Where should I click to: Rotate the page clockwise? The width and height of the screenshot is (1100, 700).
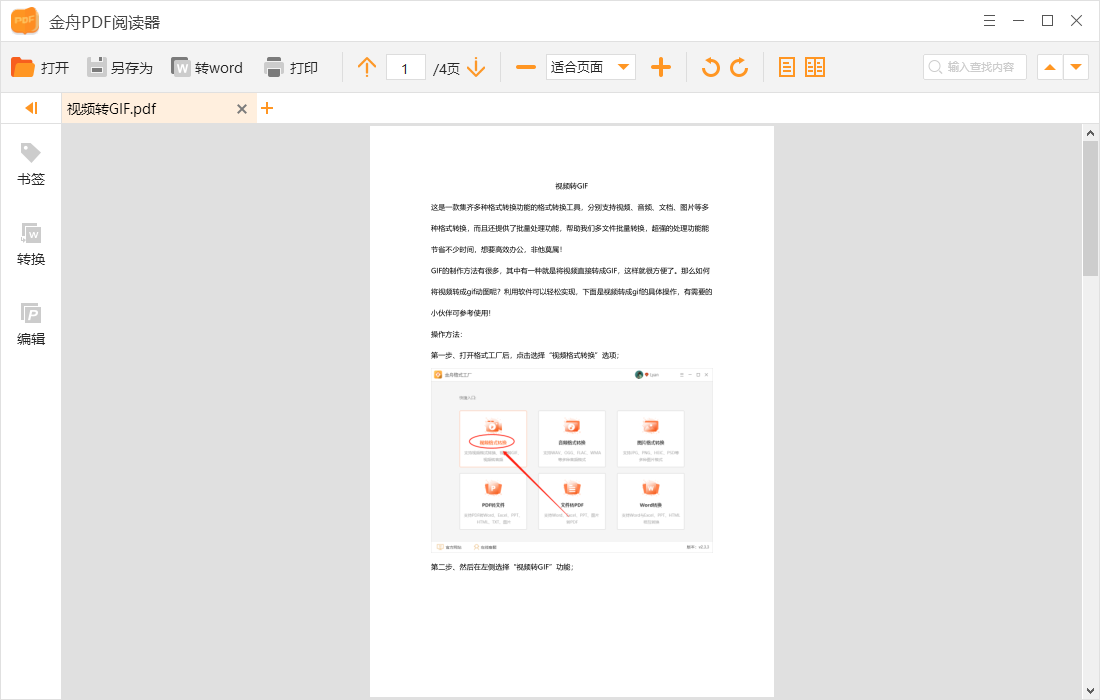point(741,67)
